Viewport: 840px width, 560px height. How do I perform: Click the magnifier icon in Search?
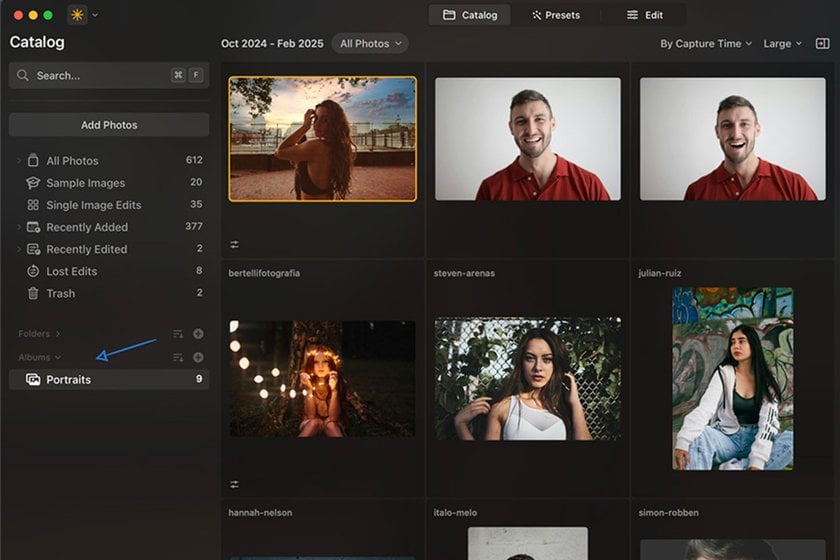[22, 76]
